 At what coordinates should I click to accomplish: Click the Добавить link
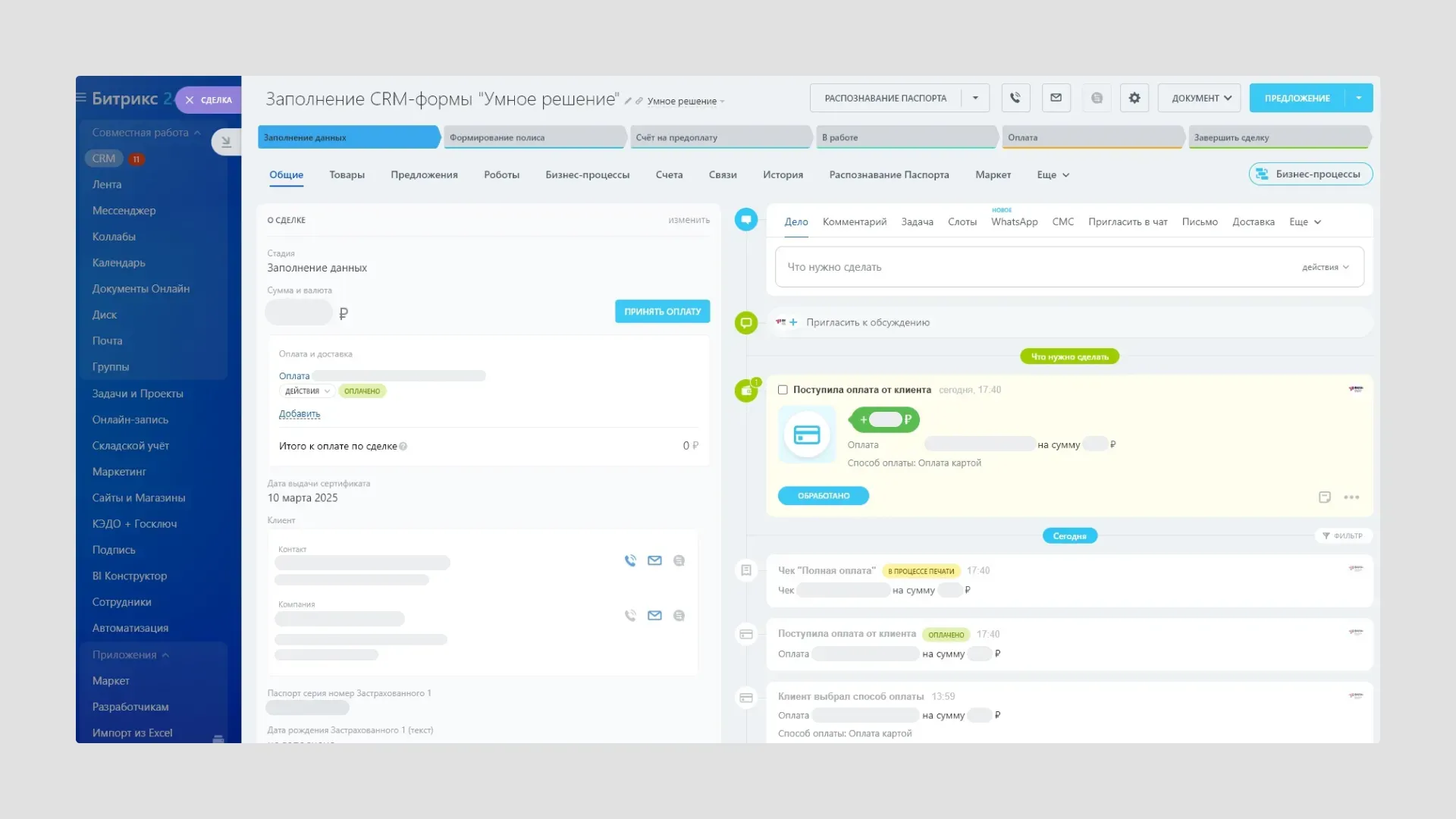click(x=300, y=414)
